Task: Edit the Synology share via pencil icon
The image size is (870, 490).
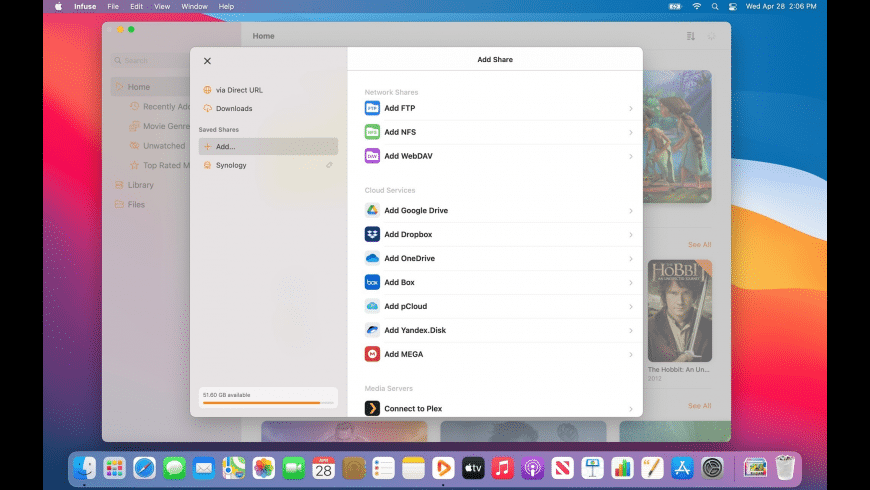Action: pyautogui.click(x=329, y=165)
